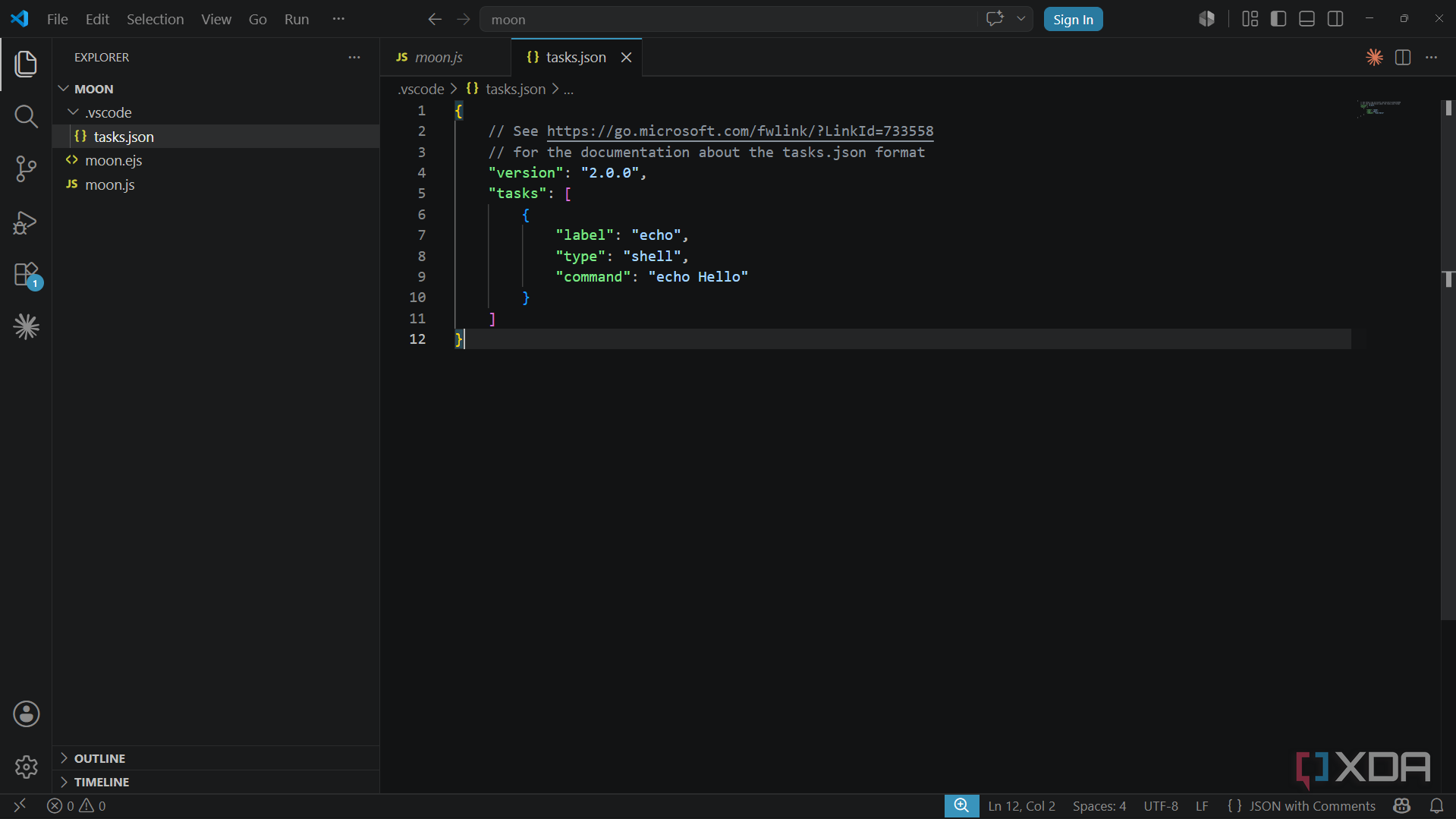Screen dimensions: 1456x819
Task: Open remote window indicator in status bar
Action: tap(20, 806)
